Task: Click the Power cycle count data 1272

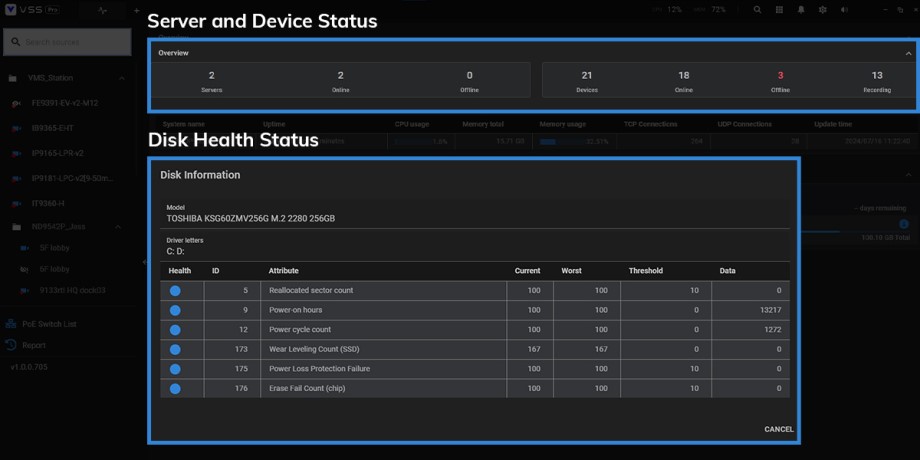Action: [772, 330]
